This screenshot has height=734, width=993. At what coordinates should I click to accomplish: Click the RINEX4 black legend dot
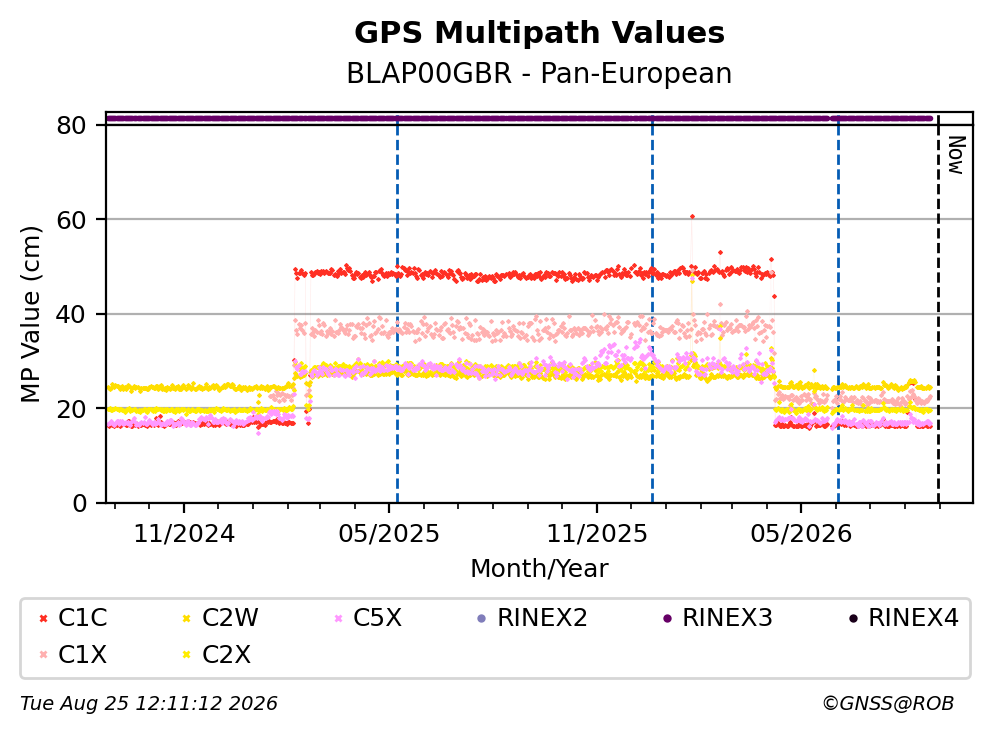click(x=853, y=618)
